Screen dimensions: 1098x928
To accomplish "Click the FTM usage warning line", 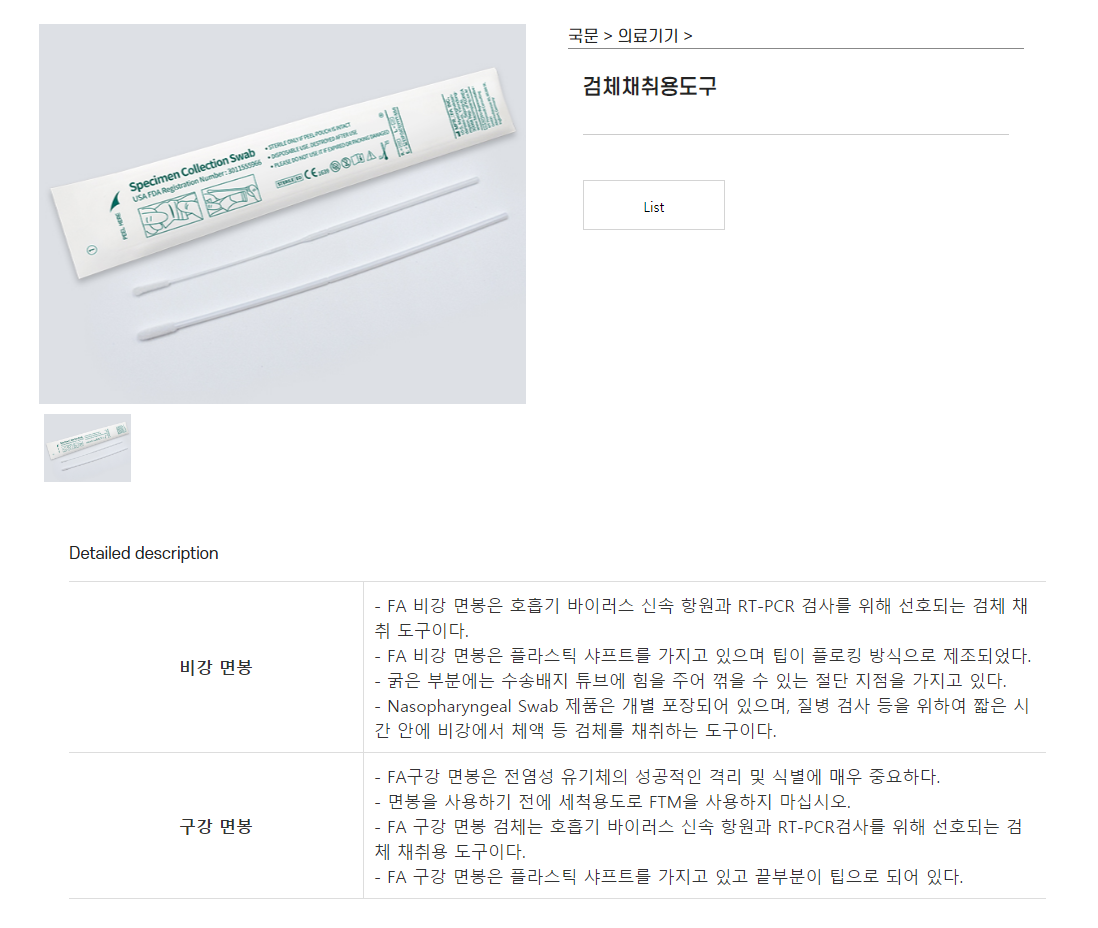I will [612, 802].
